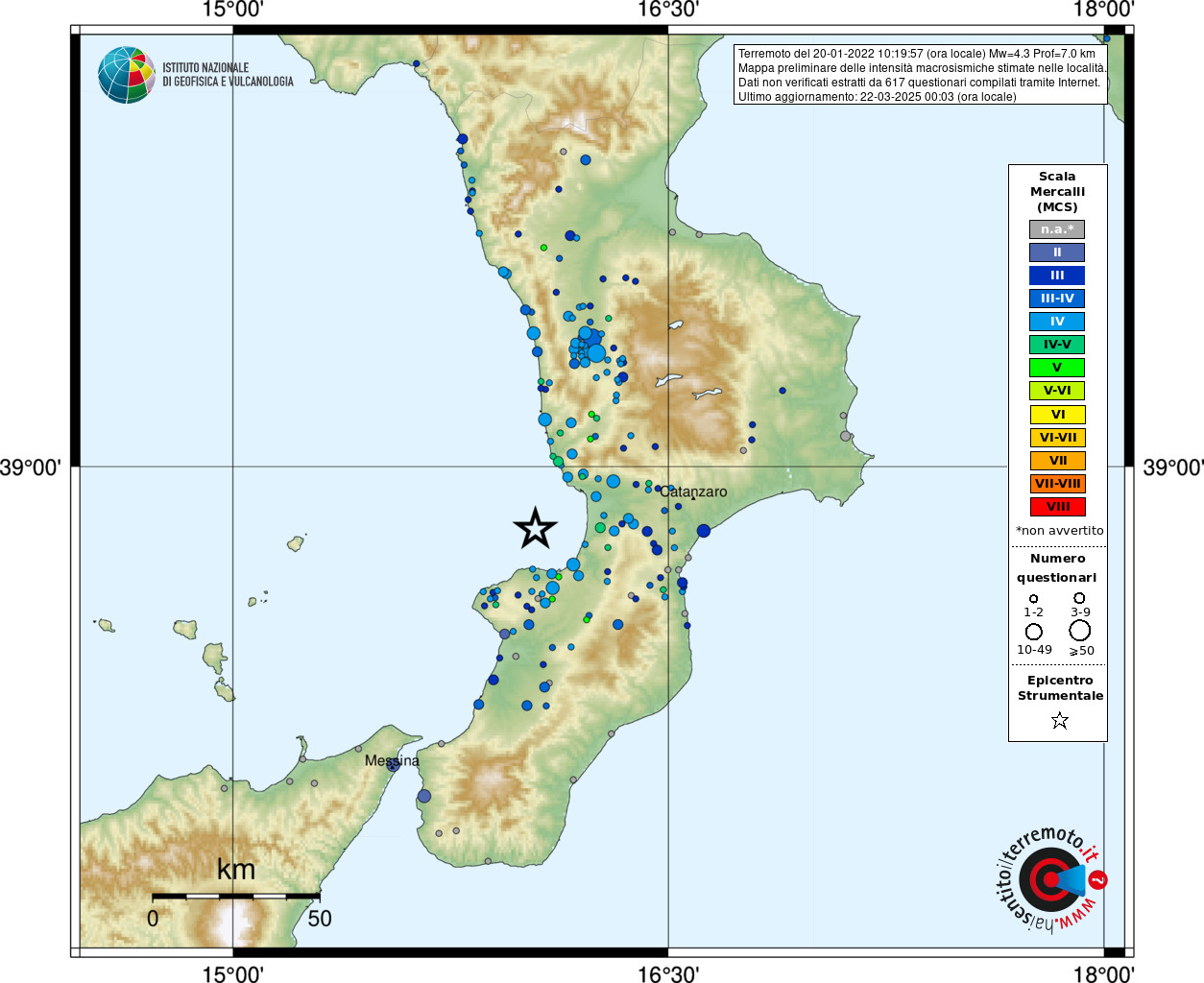Click the Ultimo aggiornamento line
The image size is (1204, 983).
[x=877, y=97]
